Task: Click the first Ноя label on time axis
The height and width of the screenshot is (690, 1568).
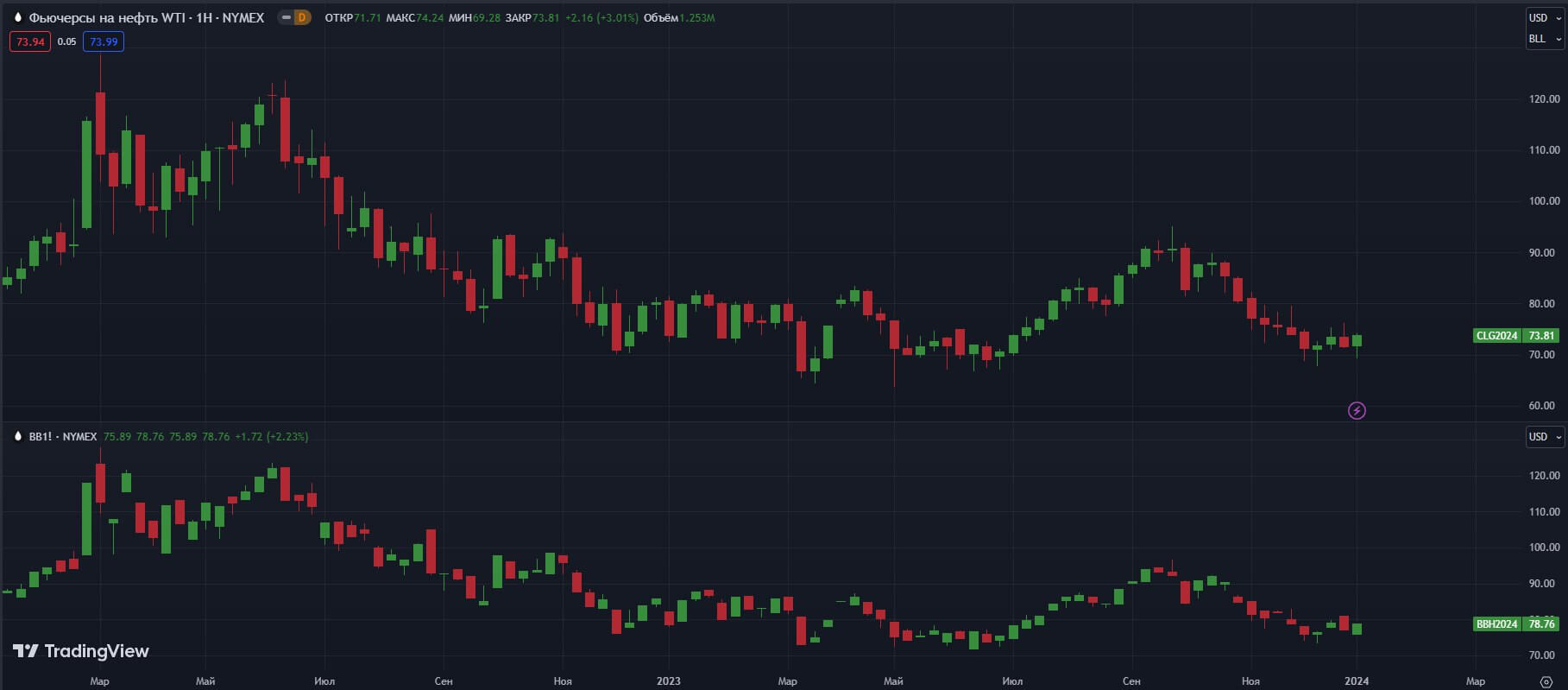Action: click(563, 681)
